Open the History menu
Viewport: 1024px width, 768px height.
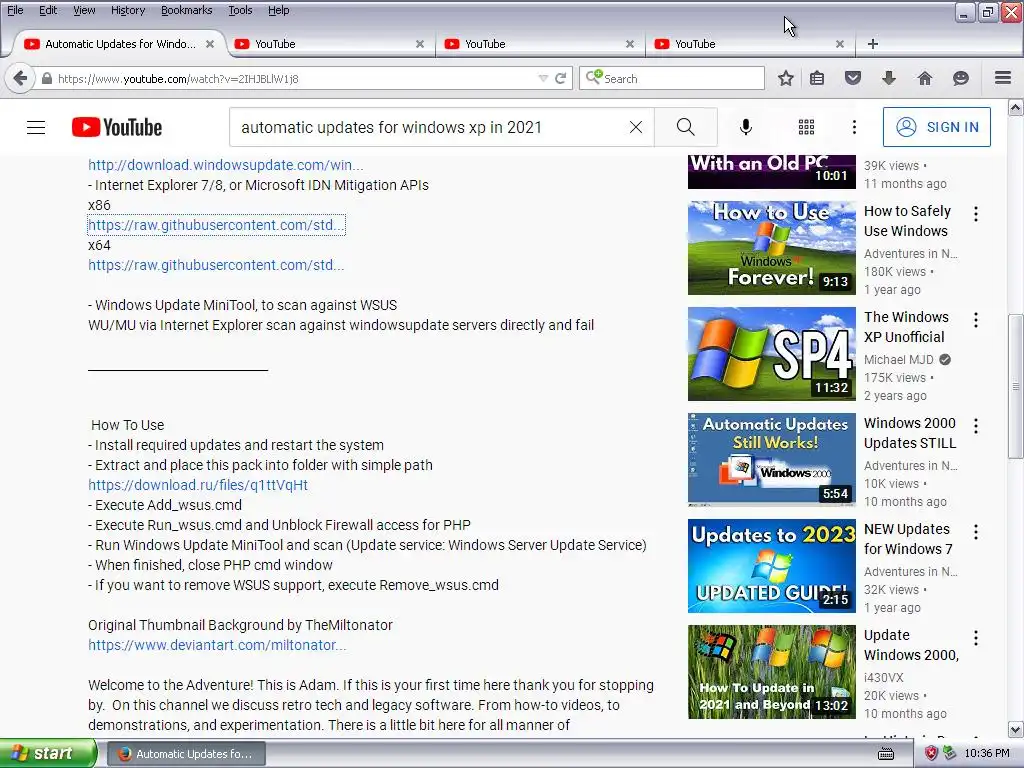click(127, 10)
